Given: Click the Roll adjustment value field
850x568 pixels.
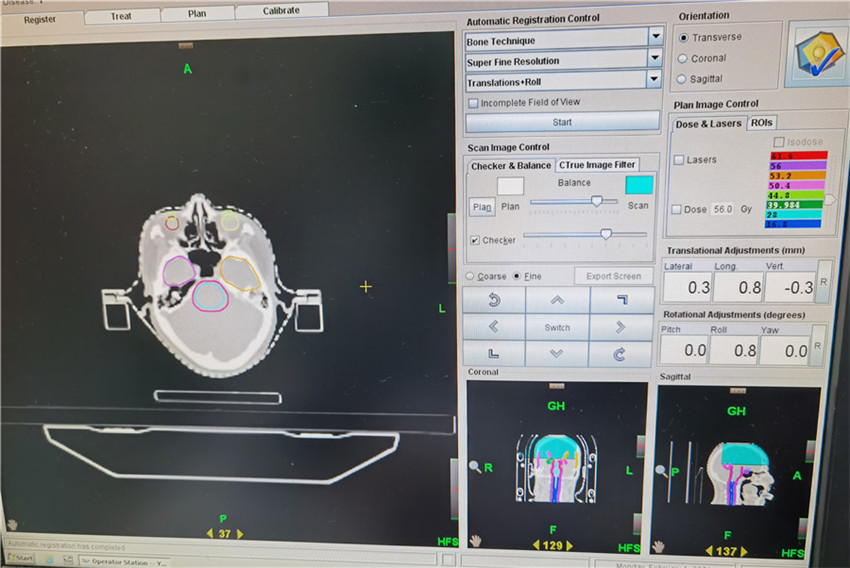Looking at the screenshot, I should pos(734,351).
